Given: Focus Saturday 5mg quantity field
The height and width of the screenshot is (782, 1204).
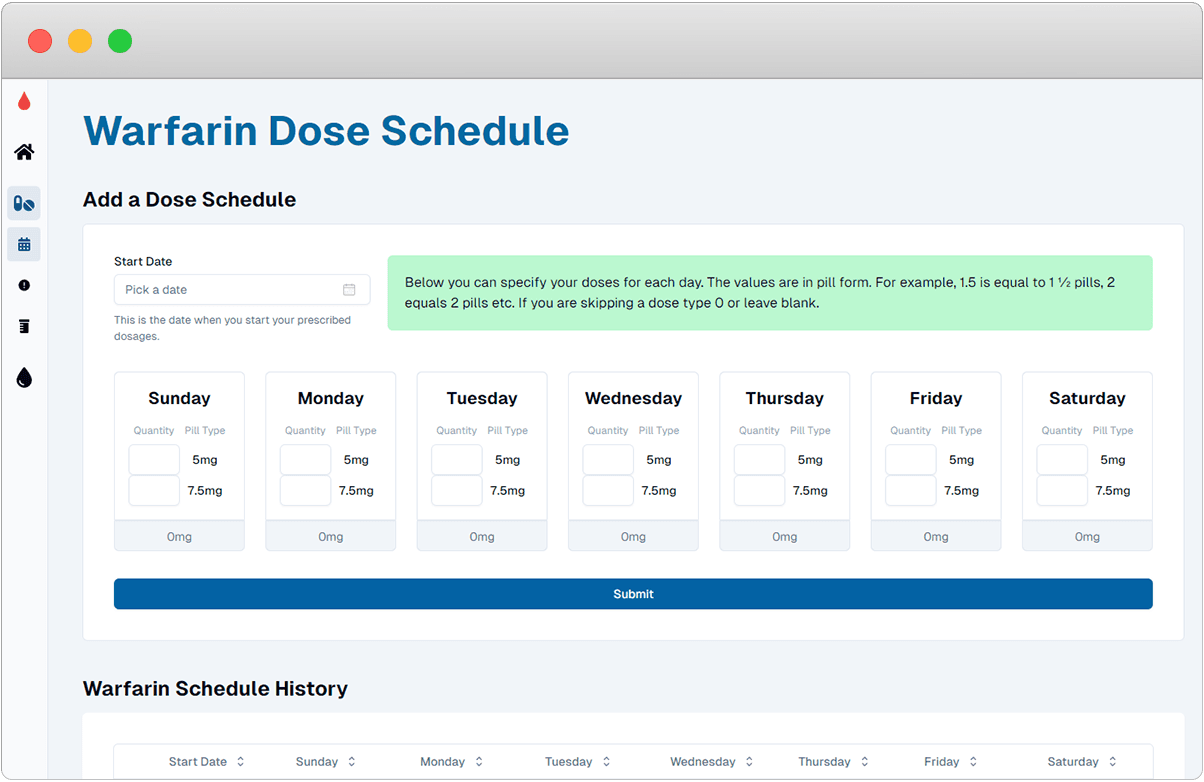Looking at the screenshot, I should tap(1062, 460).
